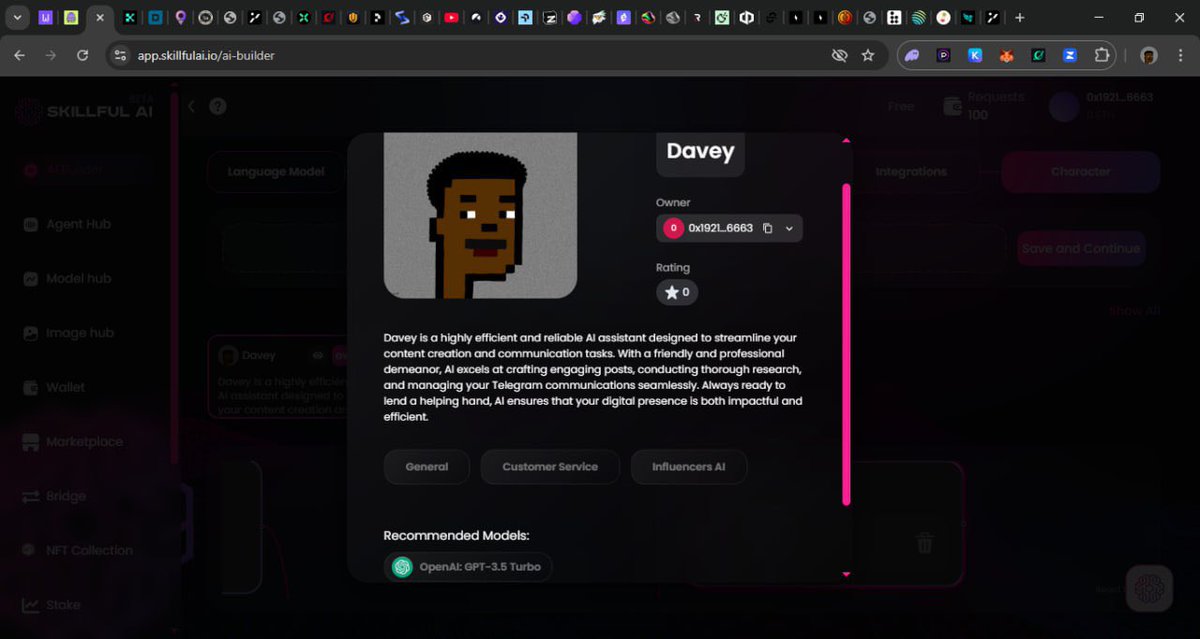The image size is (1200, 639).
Task: Click the back chevron beside the help icon
Action: click(x=191, y=106)
